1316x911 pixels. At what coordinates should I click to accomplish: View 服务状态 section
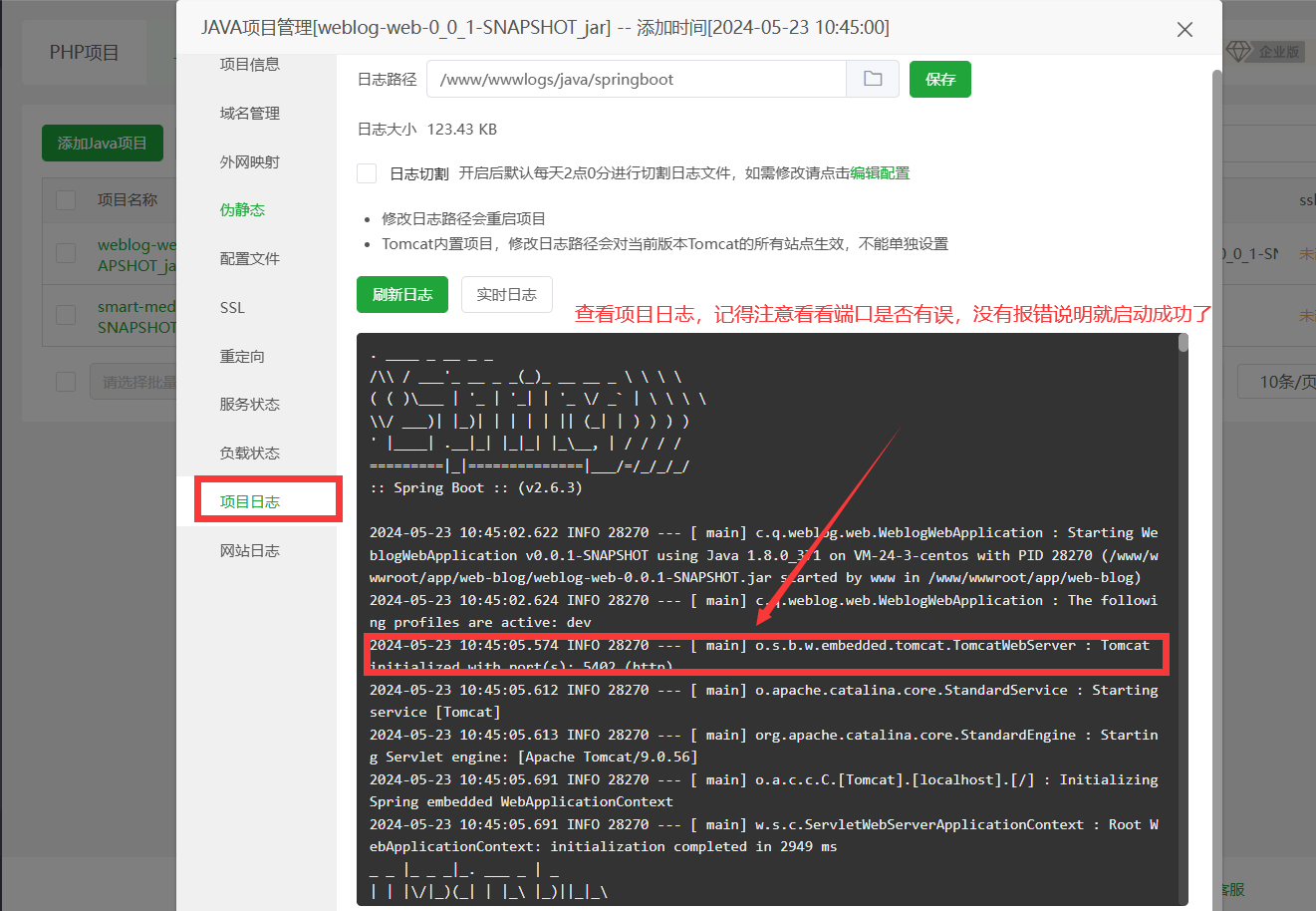tap(250, 404)
